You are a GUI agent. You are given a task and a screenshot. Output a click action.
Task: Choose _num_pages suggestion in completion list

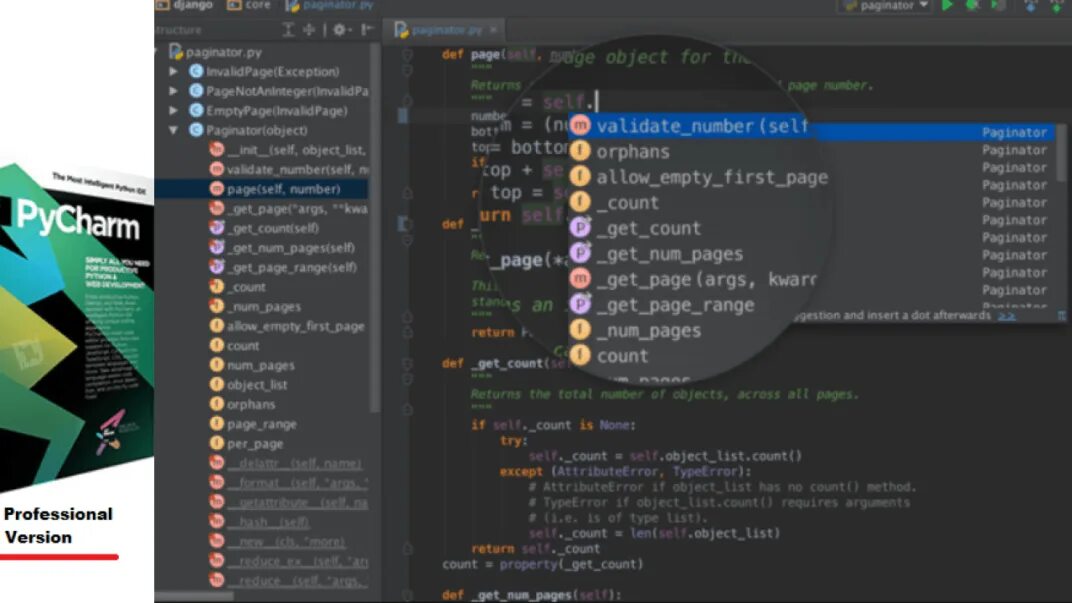click(648, 331)
